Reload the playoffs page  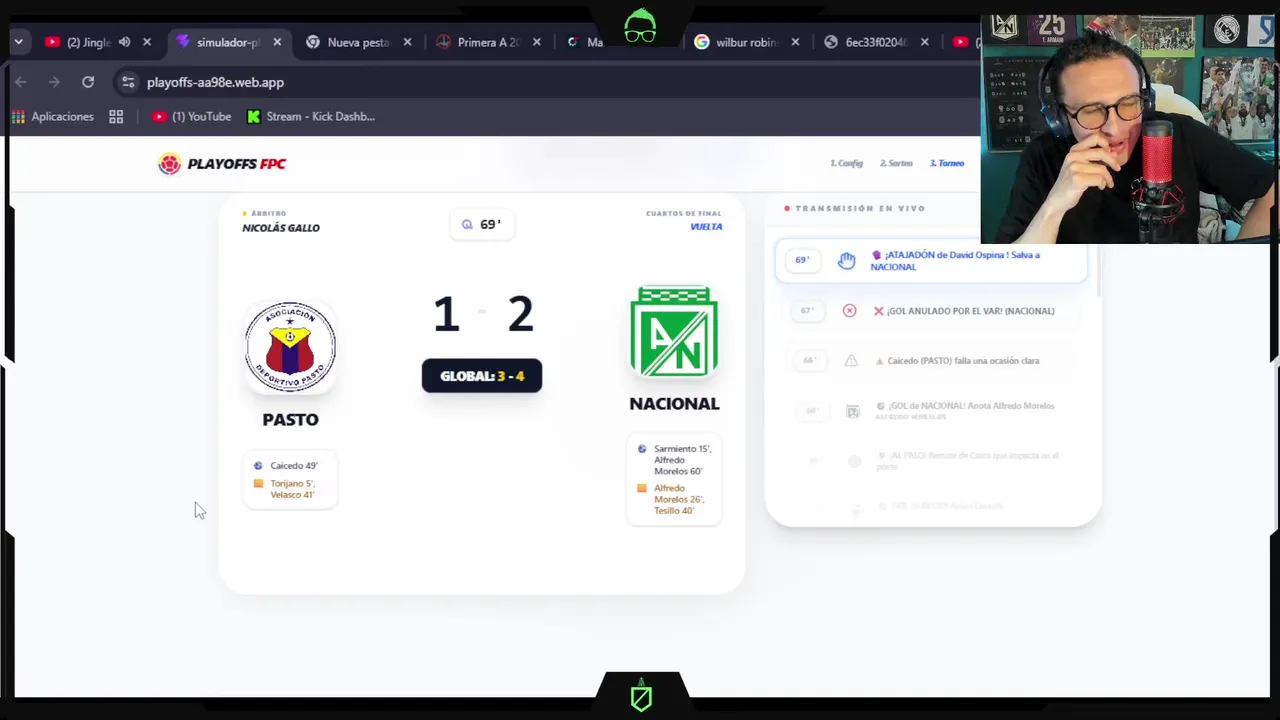(88, 82)
